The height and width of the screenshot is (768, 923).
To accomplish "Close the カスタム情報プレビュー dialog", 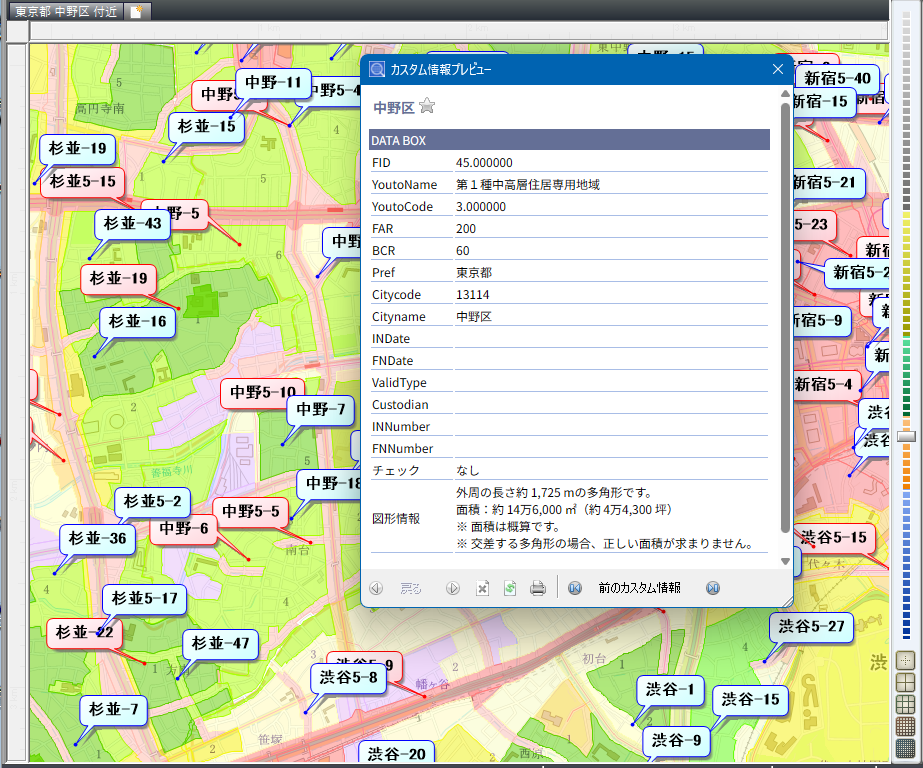I will [778, 69].
